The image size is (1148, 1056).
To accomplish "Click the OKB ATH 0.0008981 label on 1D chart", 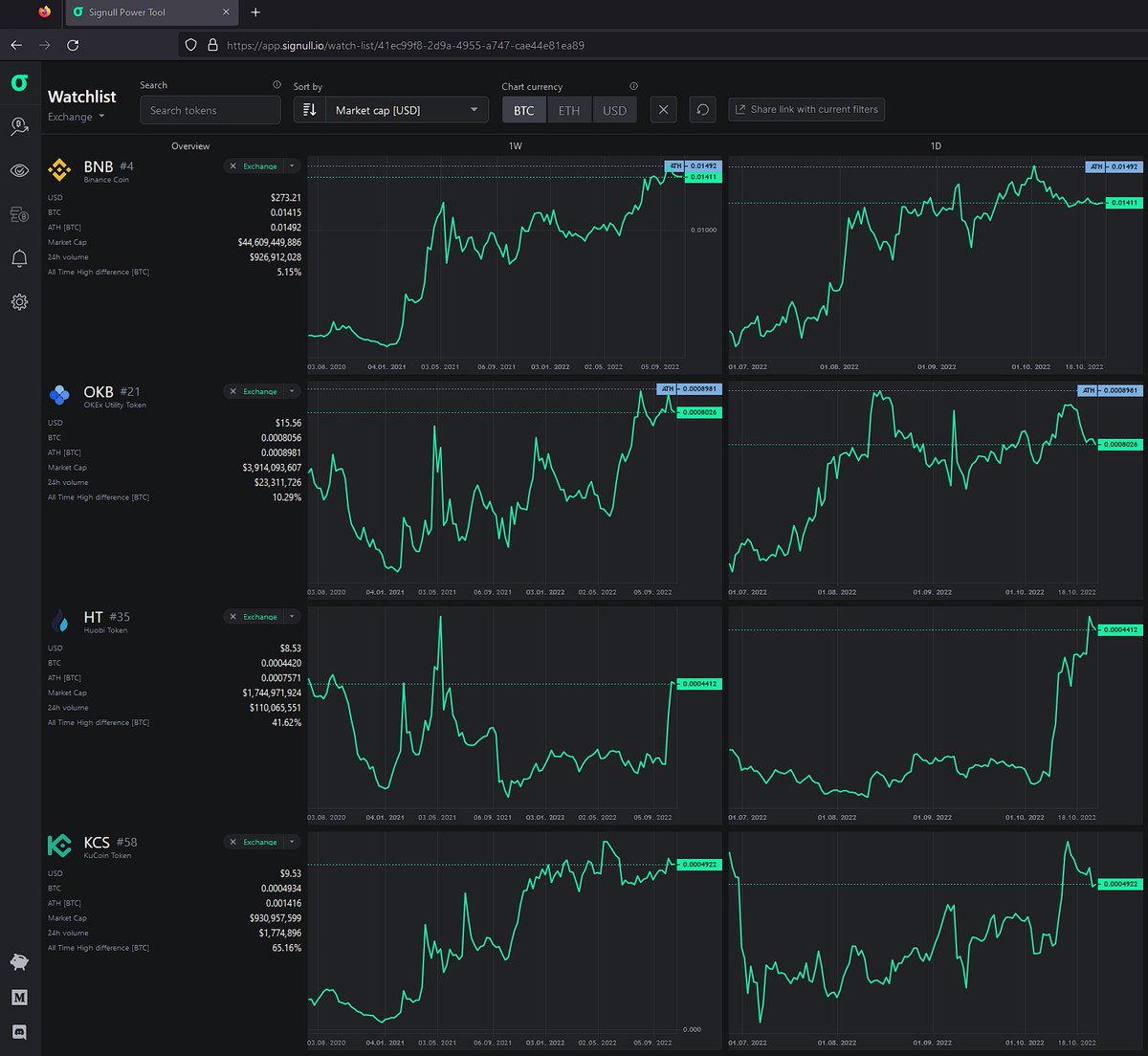I will click(x=1110, y=390).
